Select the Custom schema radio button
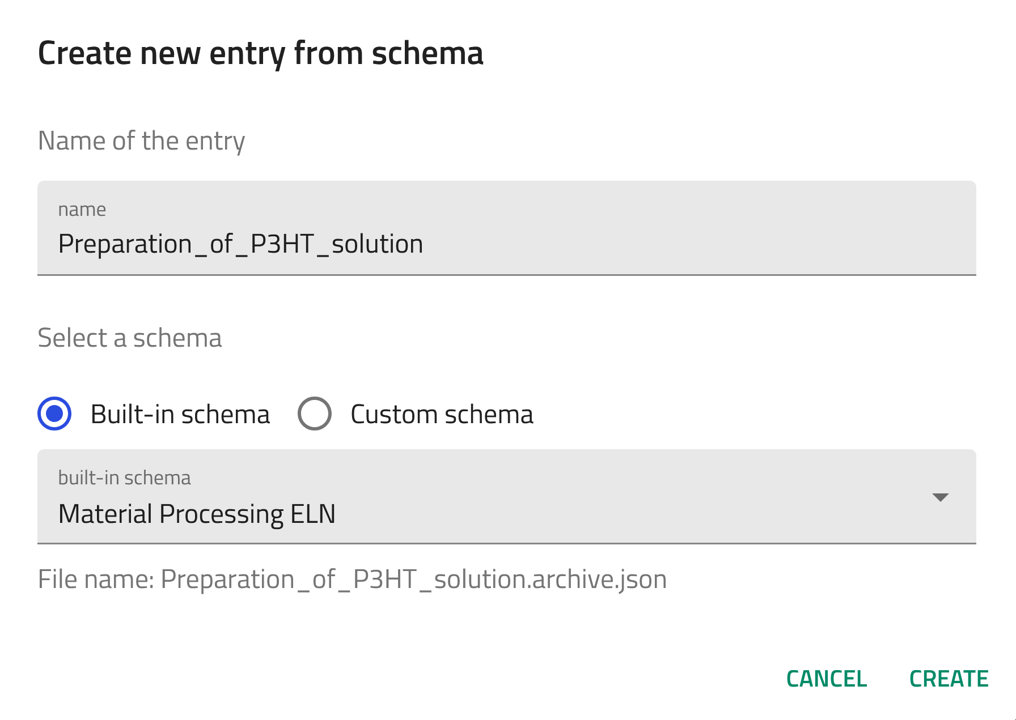Screen dimensions: 1016x720 click(315, 414)
